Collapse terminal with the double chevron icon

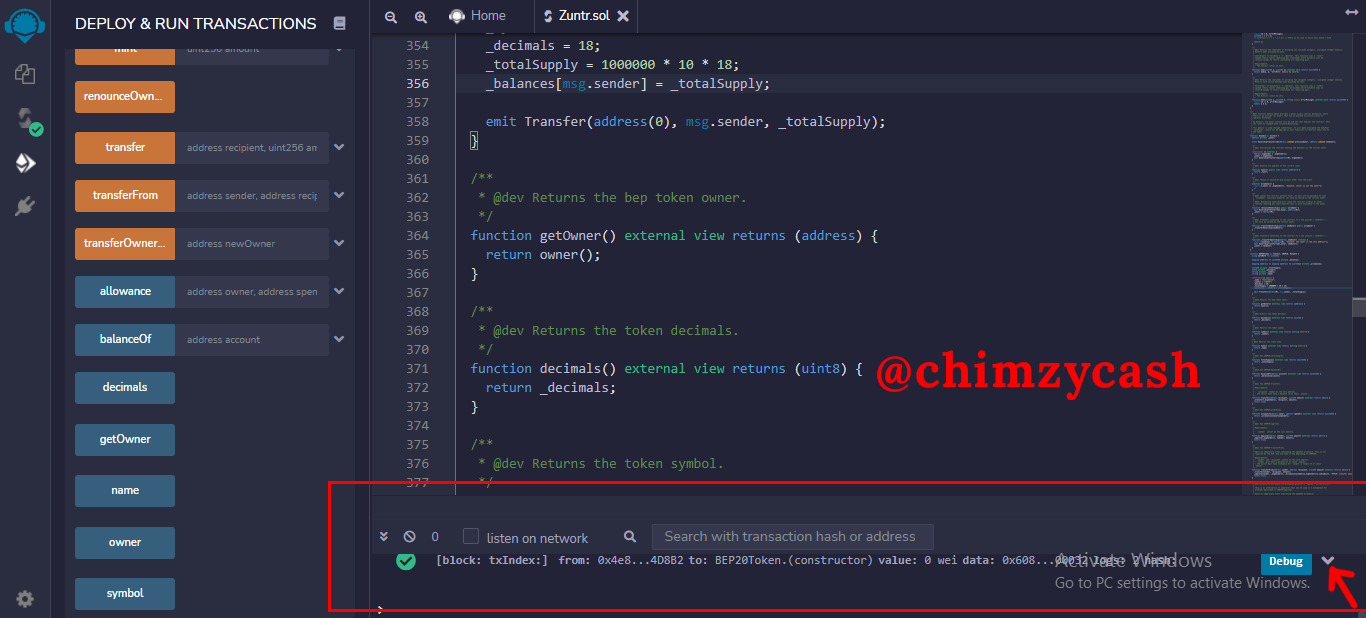click(383, 537)
